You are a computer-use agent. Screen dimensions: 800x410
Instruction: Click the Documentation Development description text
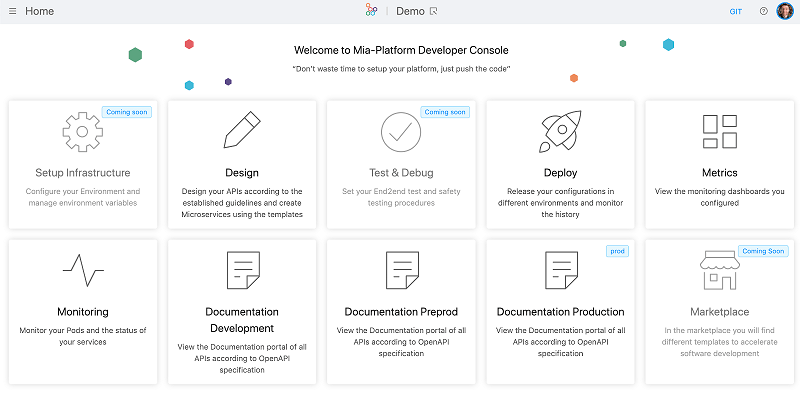coord(242,358)
